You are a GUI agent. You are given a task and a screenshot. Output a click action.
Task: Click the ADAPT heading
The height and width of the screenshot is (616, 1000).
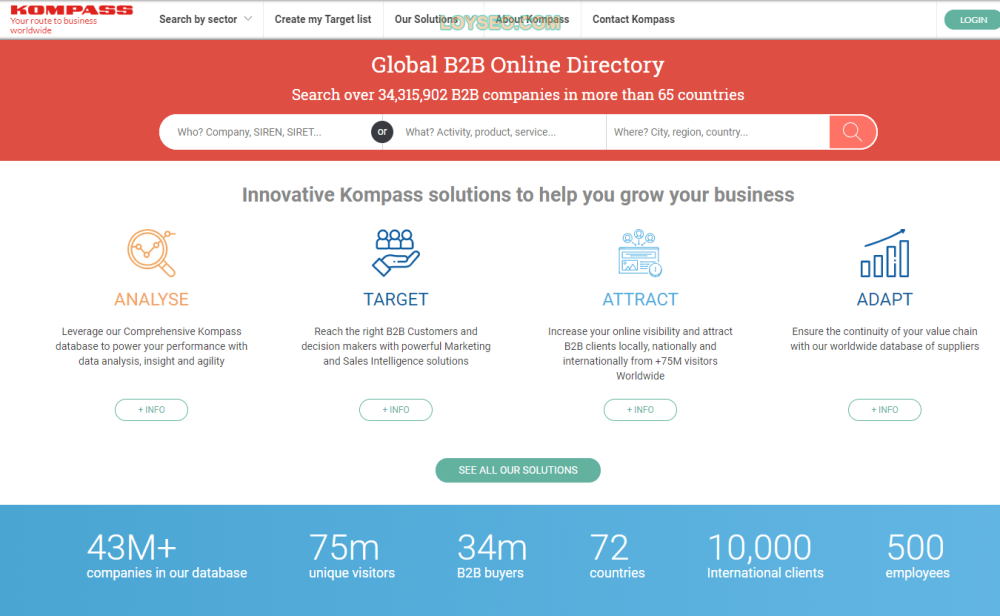(x=885, y=299)
